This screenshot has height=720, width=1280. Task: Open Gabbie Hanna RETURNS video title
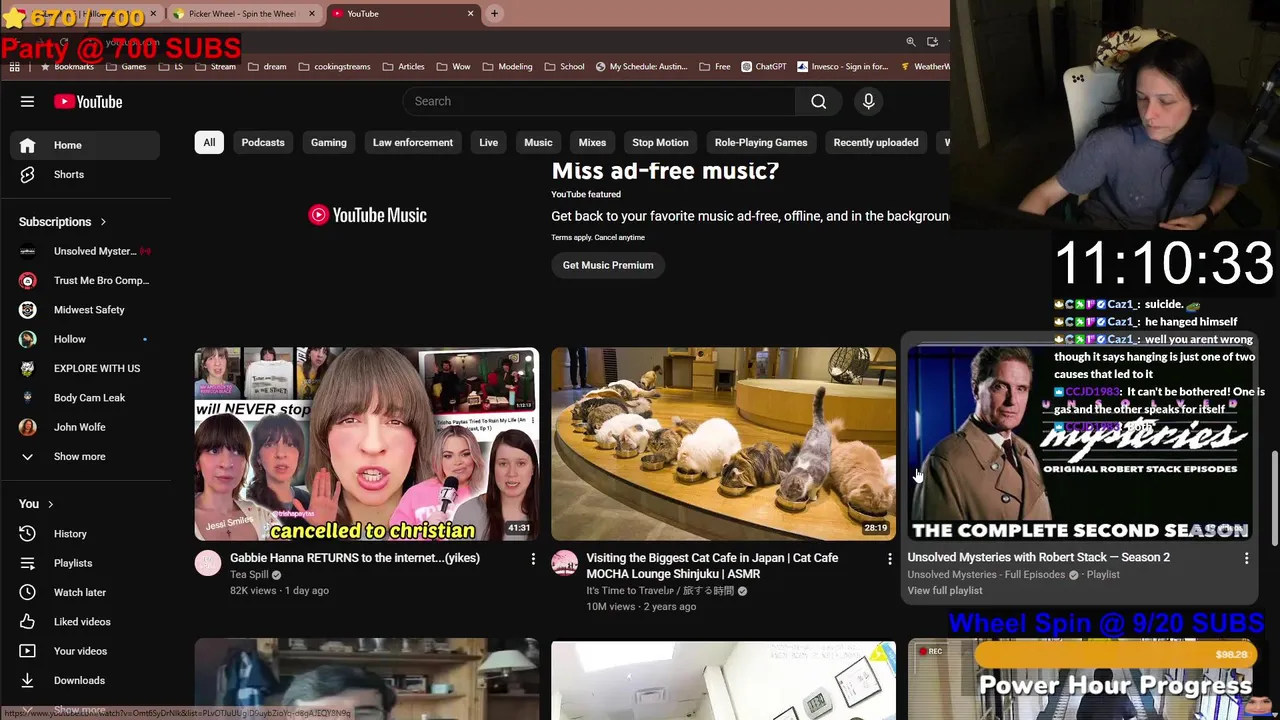(x=355, y=558)
